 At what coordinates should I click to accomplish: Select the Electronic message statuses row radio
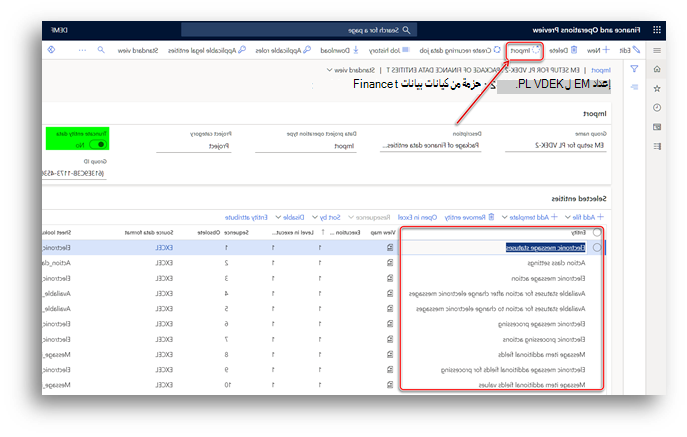[597, 248]
